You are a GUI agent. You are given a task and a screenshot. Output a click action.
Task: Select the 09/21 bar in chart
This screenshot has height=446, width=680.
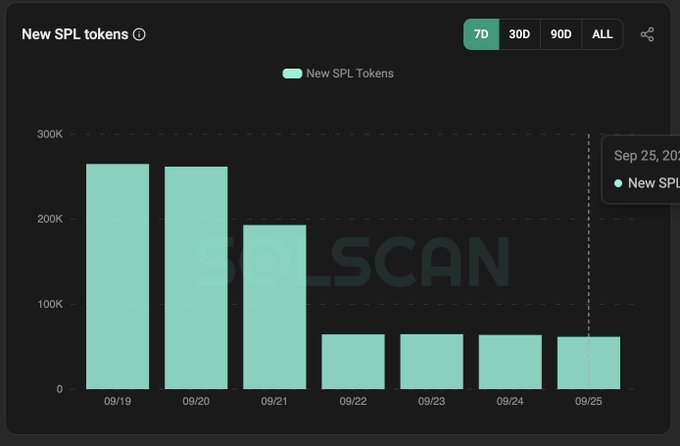pyautogui.click(x=275, y=307)
